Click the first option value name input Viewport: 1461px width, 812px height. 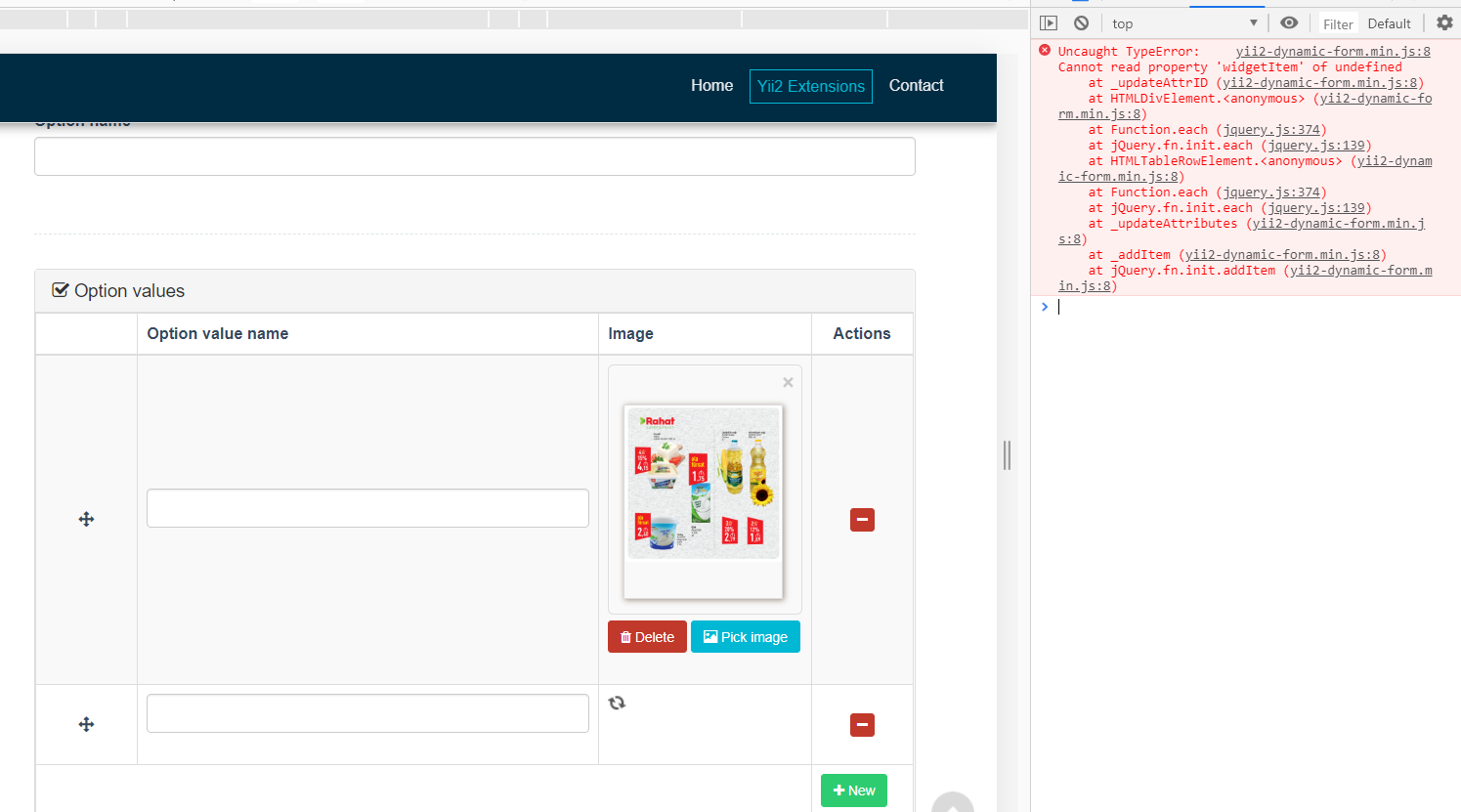(x=367, y=508)
